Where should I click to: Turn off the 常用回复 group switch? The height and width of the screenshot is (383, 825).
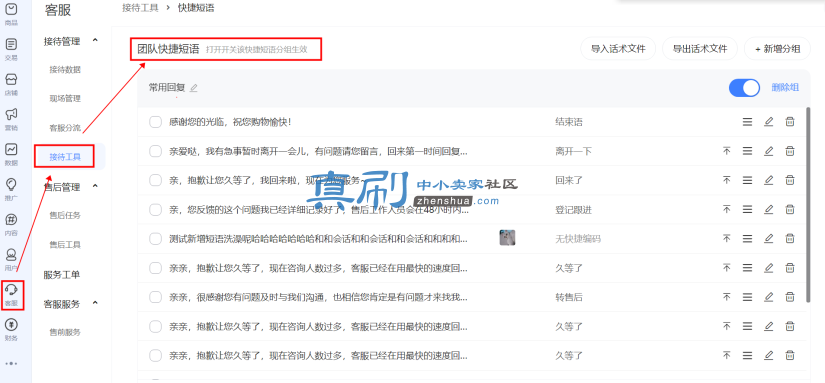[x=744, y=87]
